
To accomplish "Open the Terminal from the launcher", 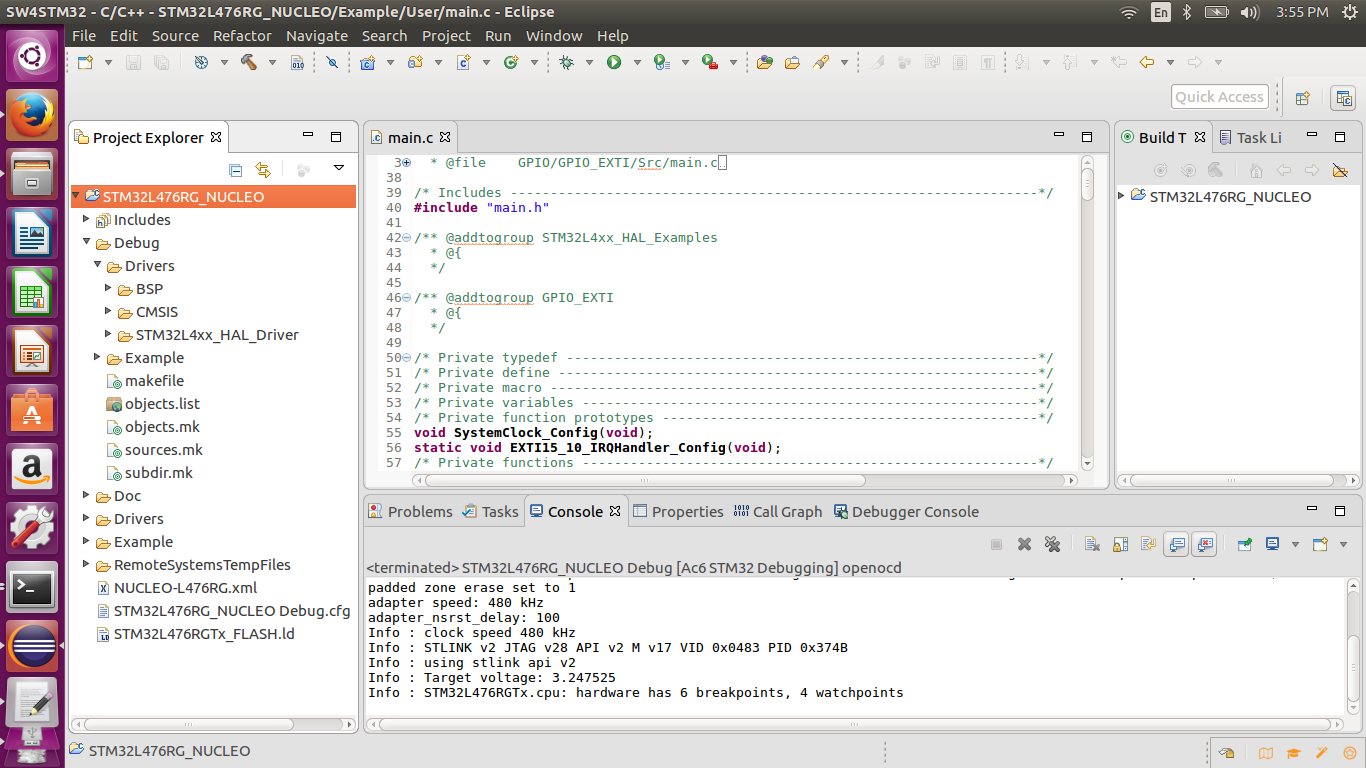I will click(32, 589).
